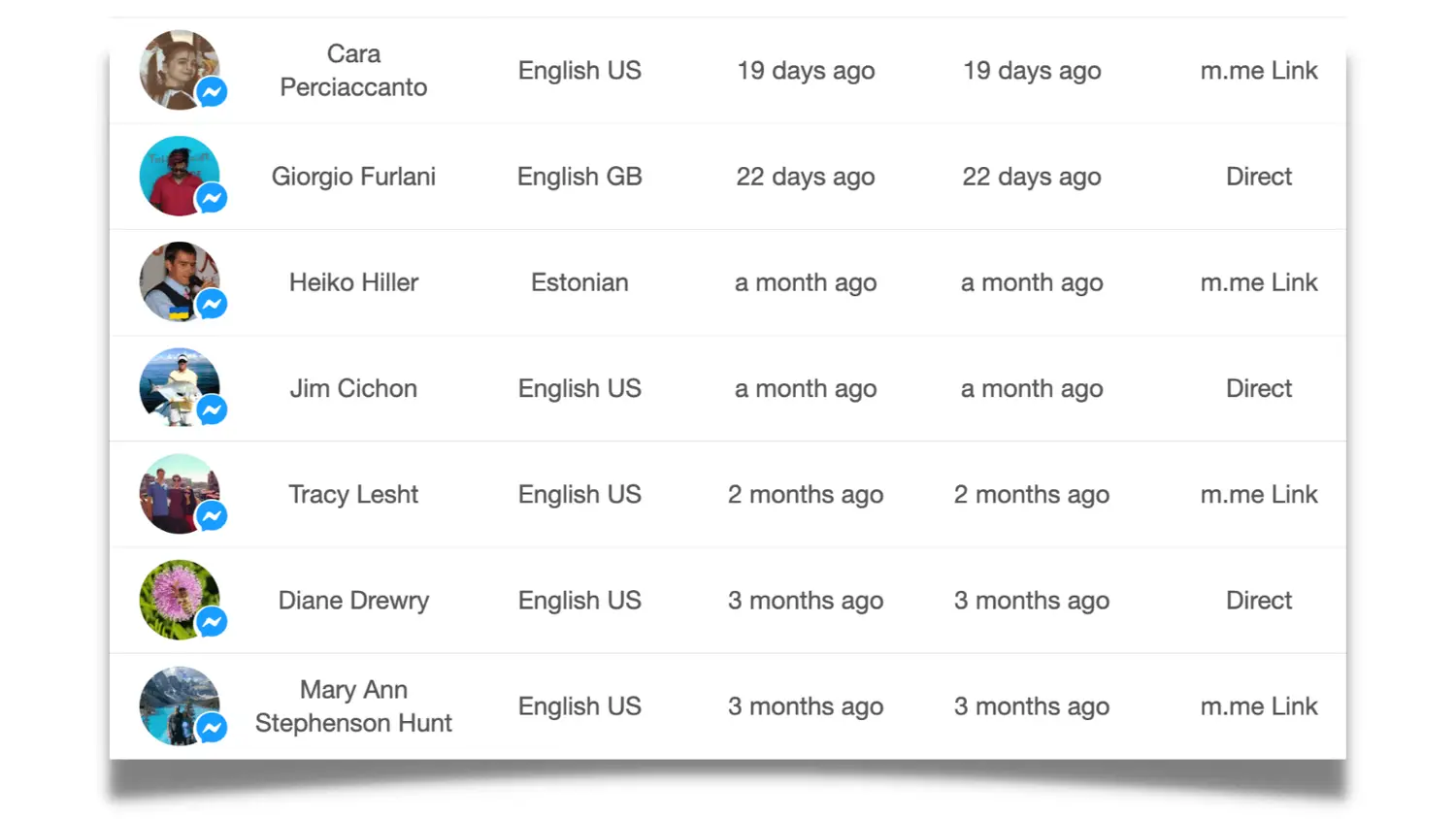The width and height of the screenshot is (1456, 819).
Task: Select Jim Cichon's fishing profile photo
Action: 175,383
